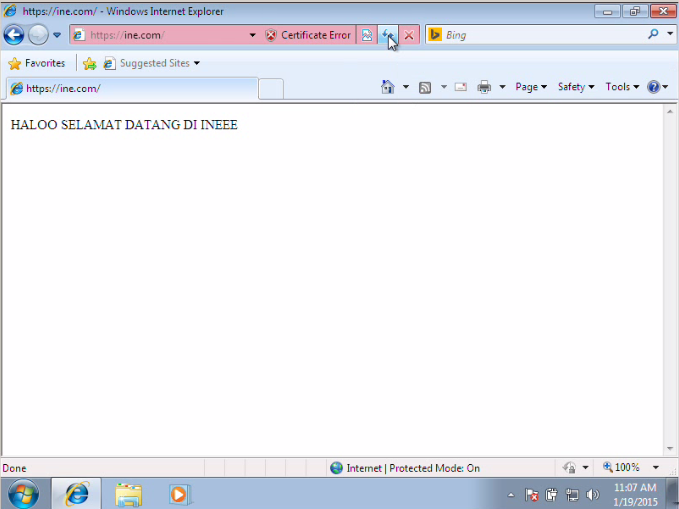679x509 pixels.
Task: Click Internet Explorer taskbar icon
Action: tap(77, 493)
